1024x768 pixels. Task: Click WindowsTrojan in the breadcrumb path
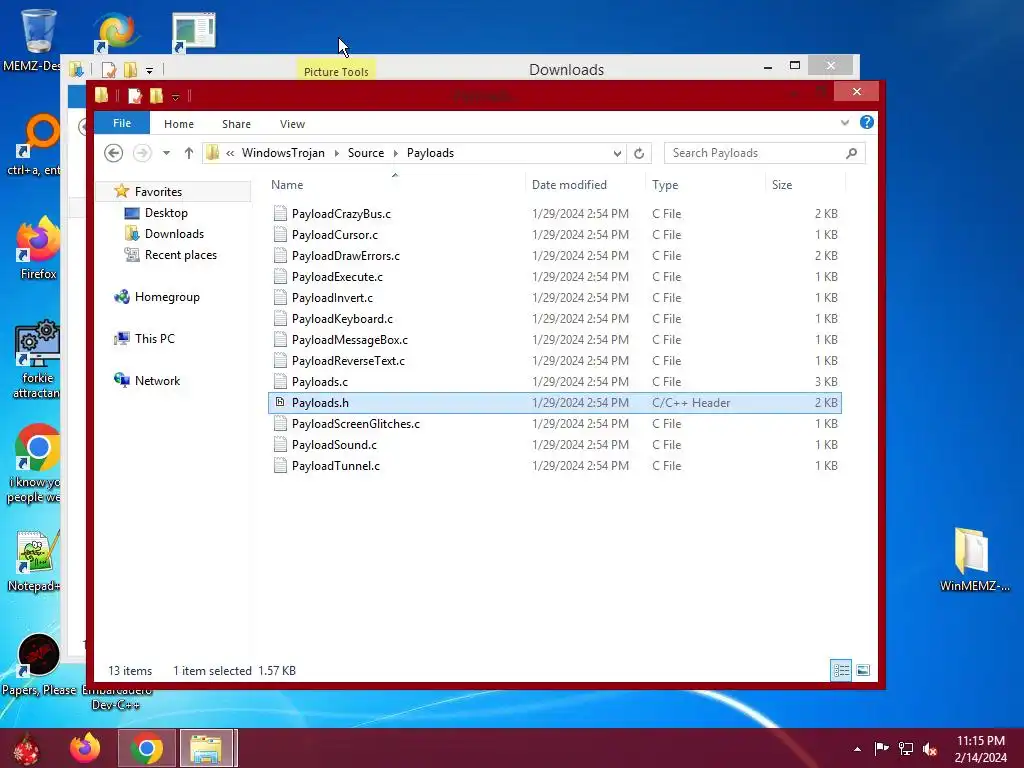(283, 153)
